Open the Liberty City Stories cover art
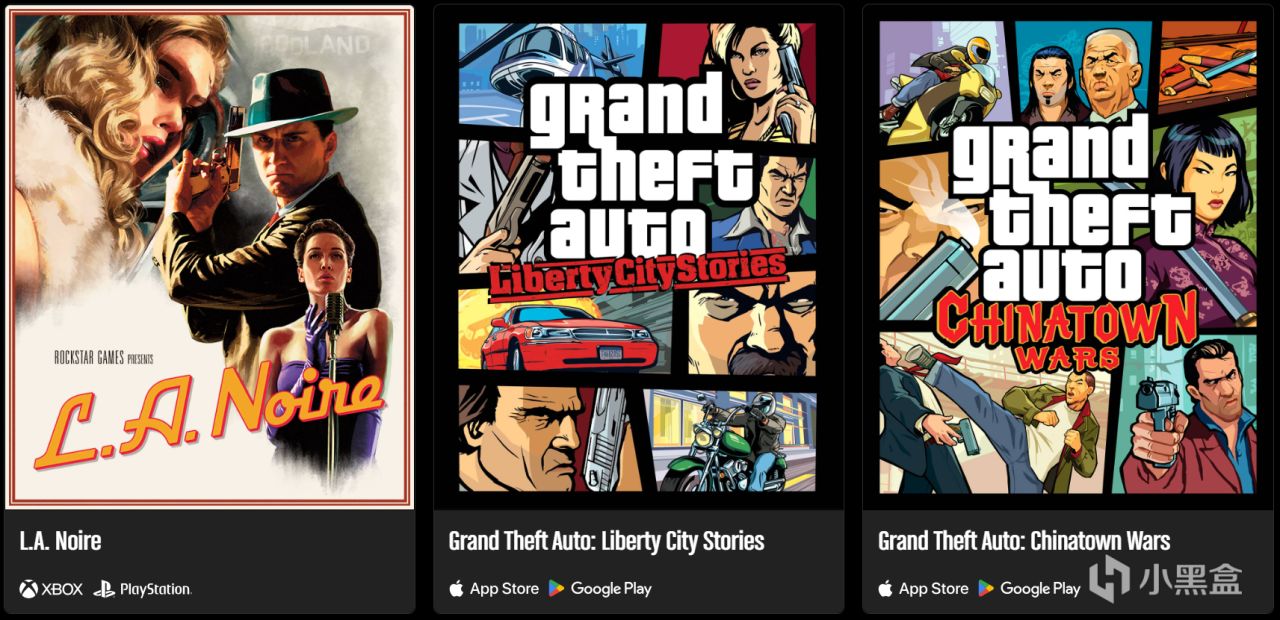Screen dimensions: 1280x620 tap(637, 257)
